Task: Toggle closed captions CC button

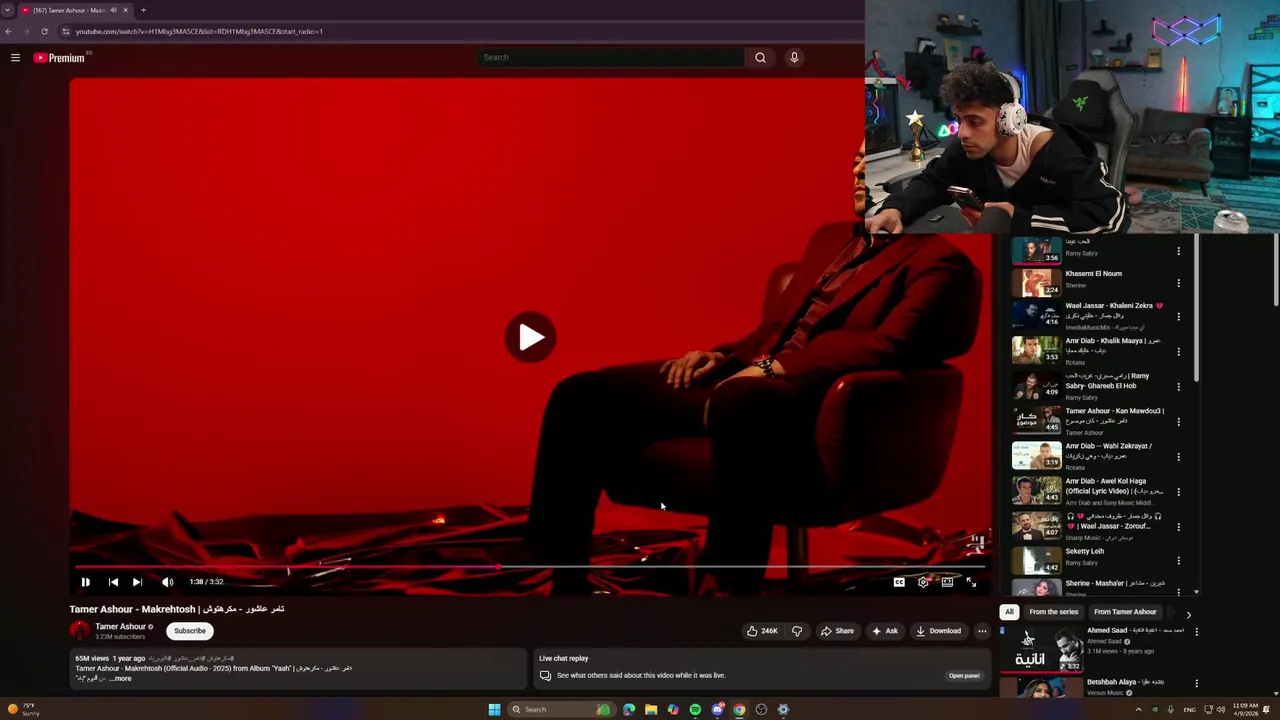Action: pos(899,582)
